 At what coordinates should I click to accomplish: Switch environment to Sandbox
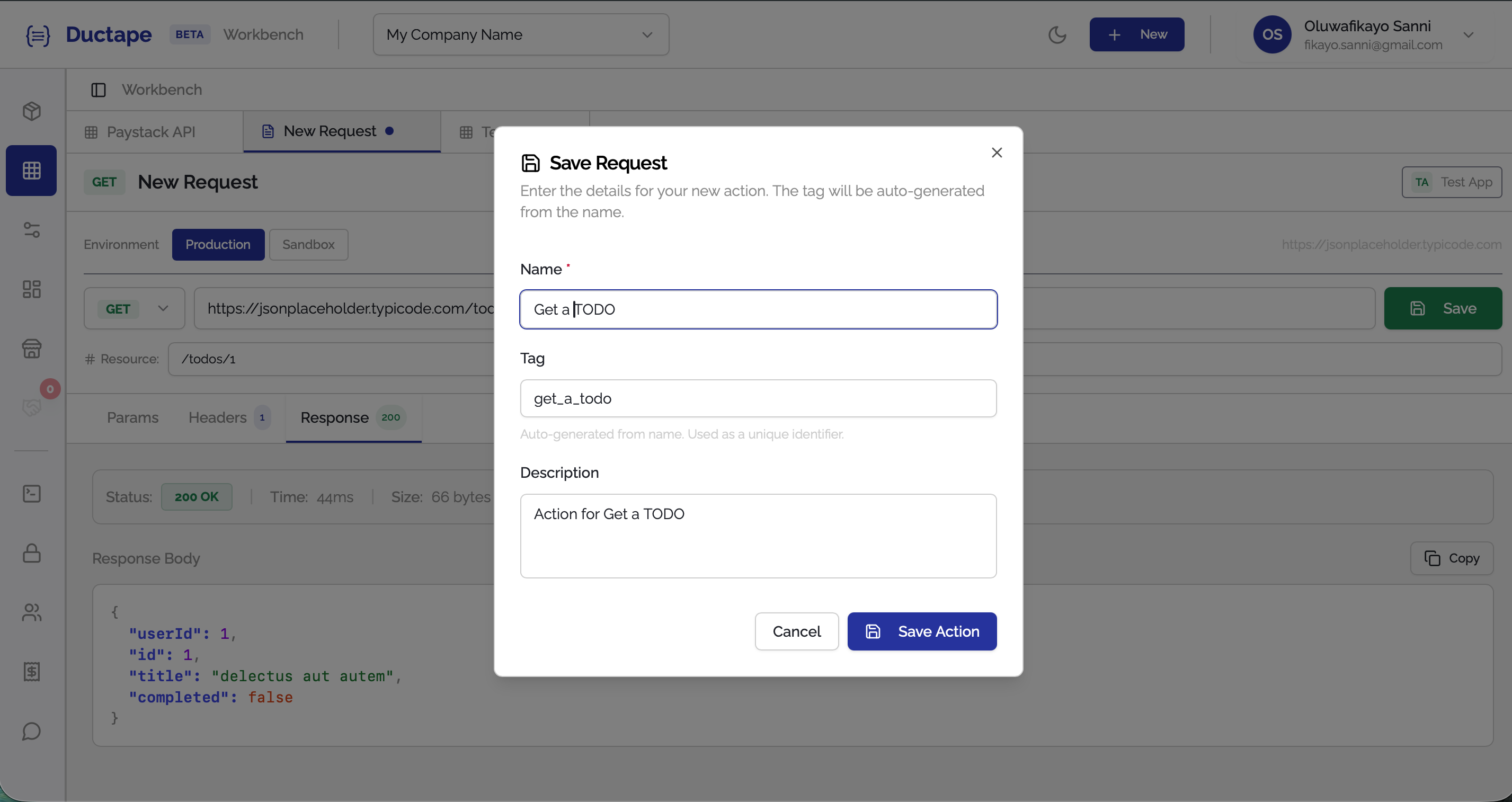pyautogui.click(x=308, y=244)
